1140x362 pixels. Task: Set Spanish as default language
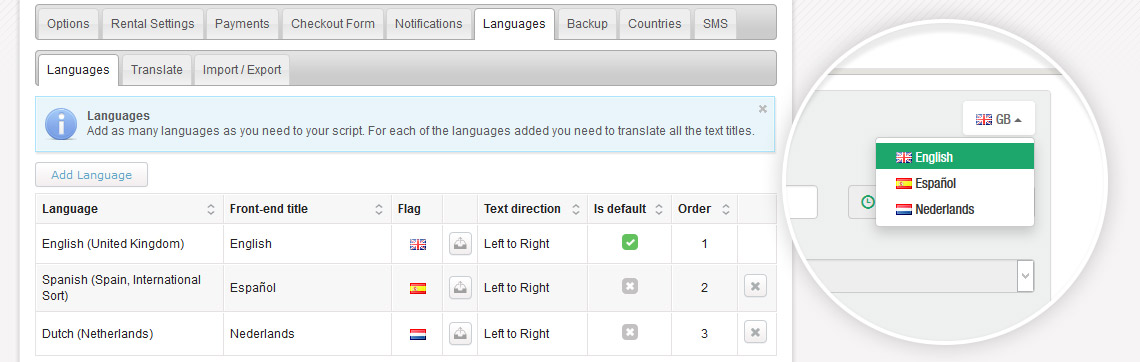click(x=630, y=286)
